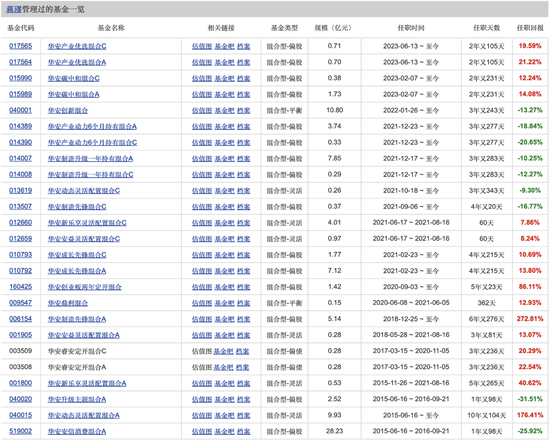
Task: Open 华安成长先锋混合A fund name link
Action: point(77,271)
